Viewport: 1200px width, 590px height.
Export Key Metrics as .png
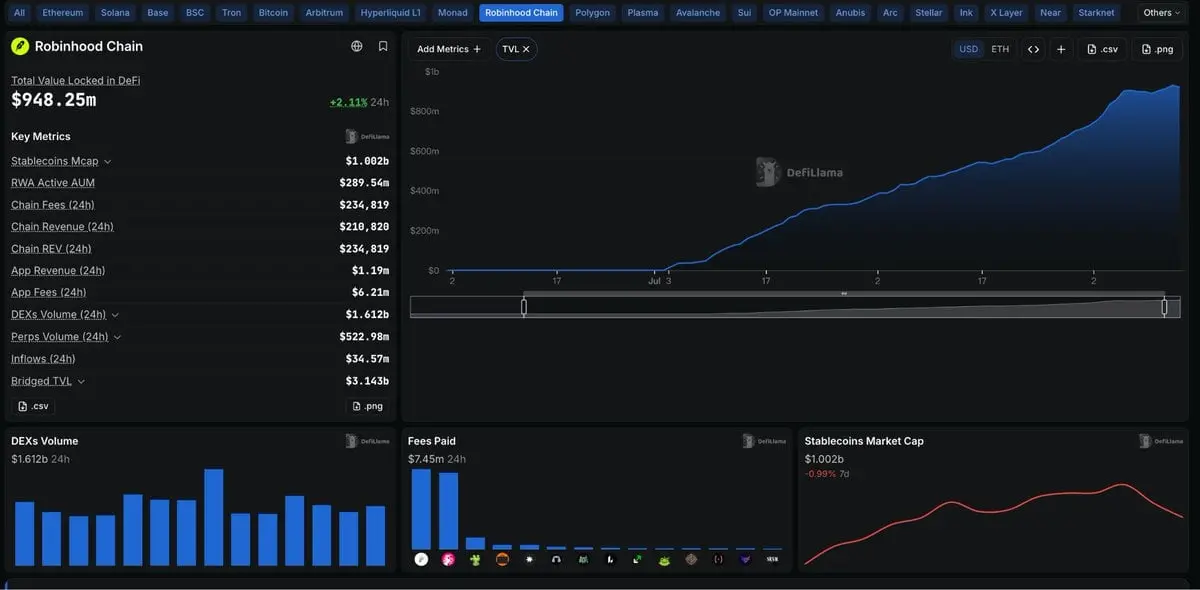pyautogui.click(x=368, y=406)
